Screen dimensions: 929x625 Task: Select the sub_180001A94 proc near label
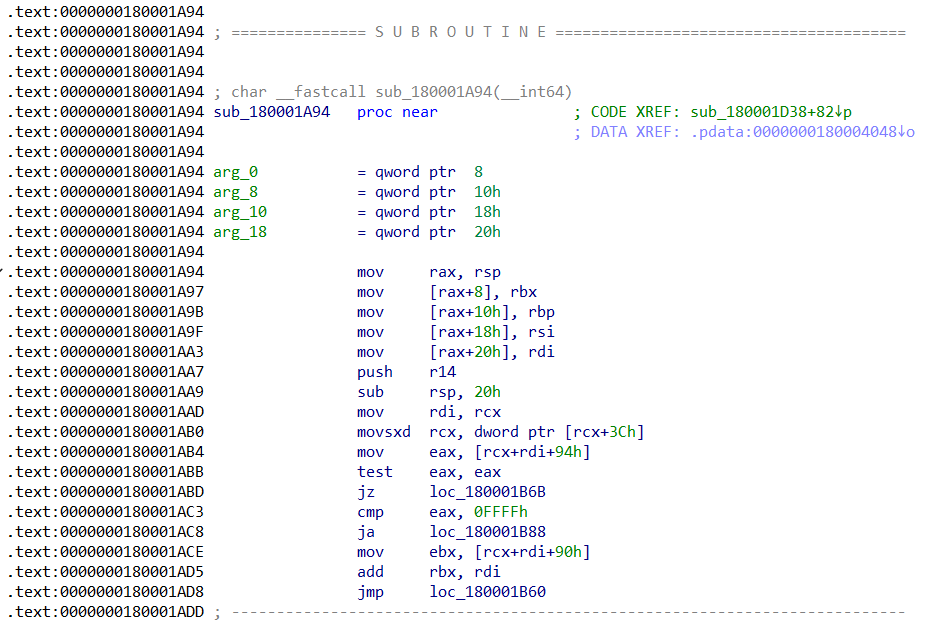(271, 112)
